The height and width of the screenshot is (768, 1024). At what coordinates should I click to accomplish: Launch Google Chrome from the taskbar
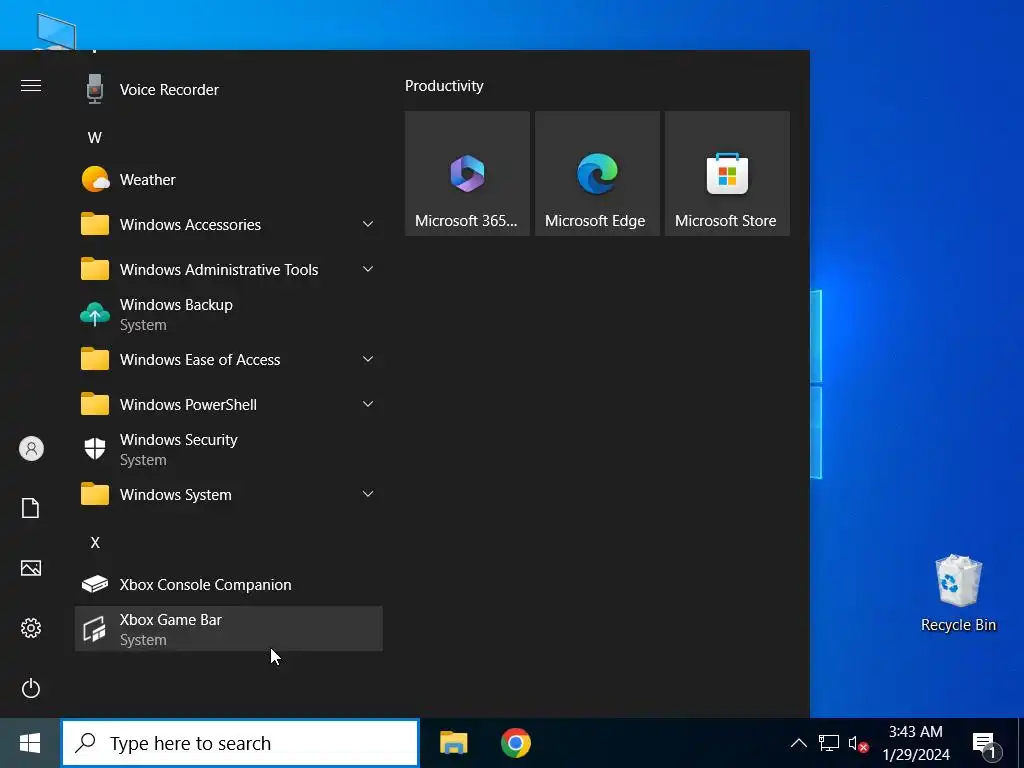click(x=515, y=743)
